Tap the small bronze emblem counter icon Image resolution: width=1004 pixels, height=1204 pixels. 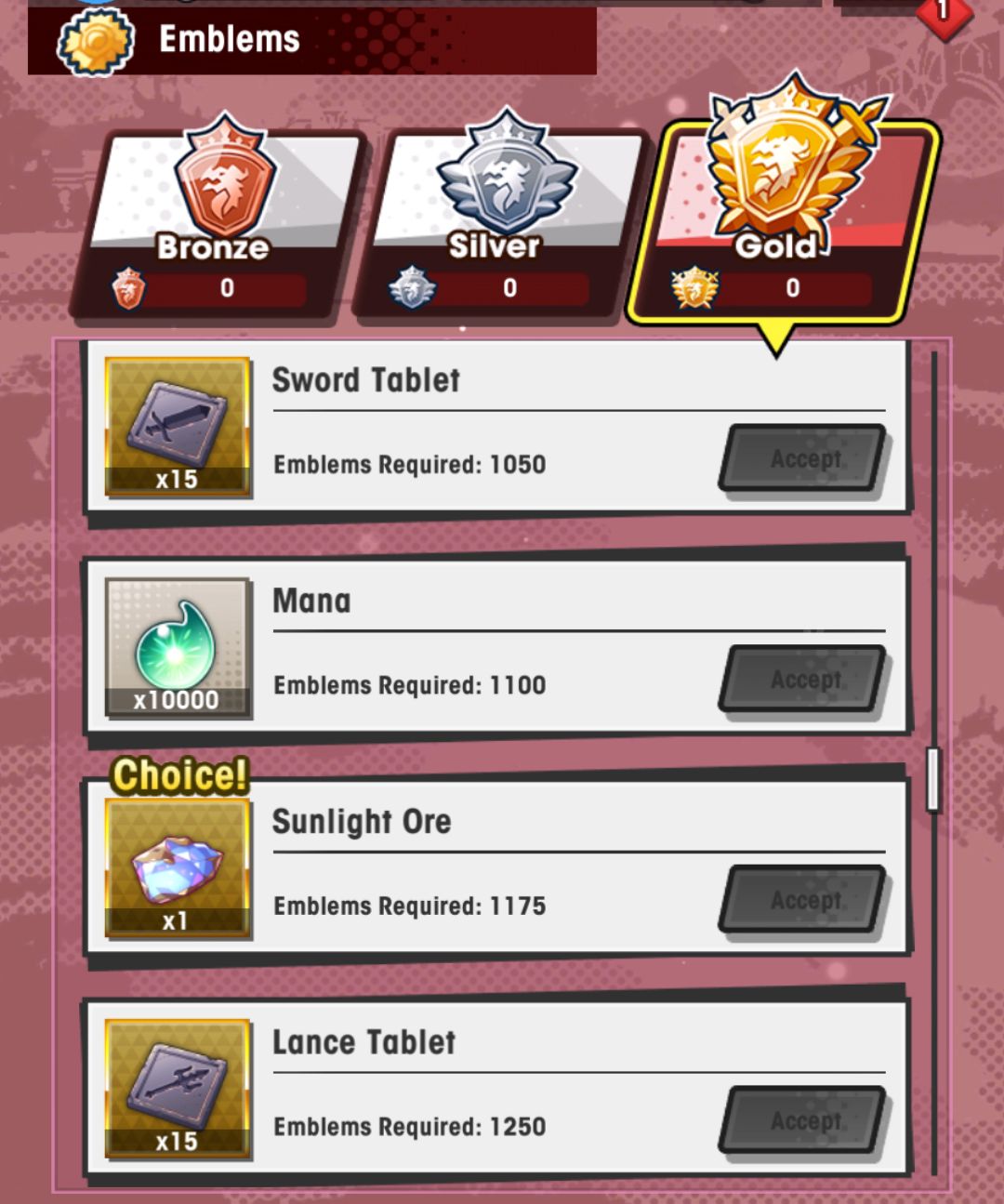point(128,288)
